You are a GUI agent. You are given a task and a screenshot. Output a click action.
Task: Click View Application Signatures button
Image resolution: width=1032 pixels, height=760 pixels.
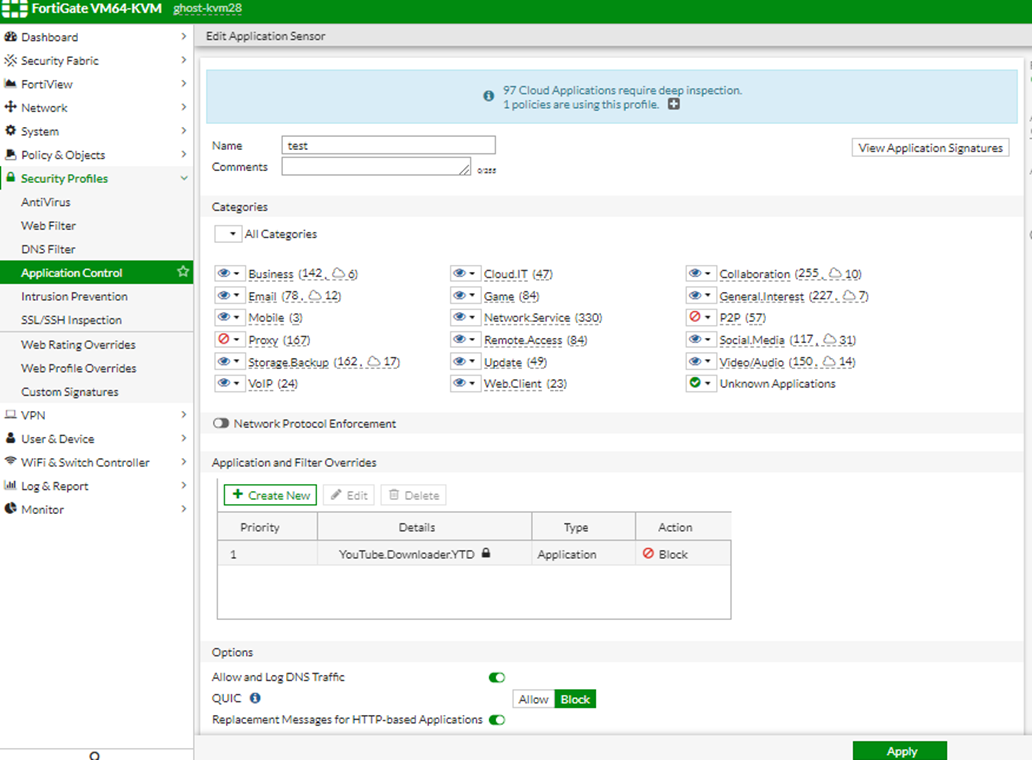pyautogui.click(x=930, y=148)
